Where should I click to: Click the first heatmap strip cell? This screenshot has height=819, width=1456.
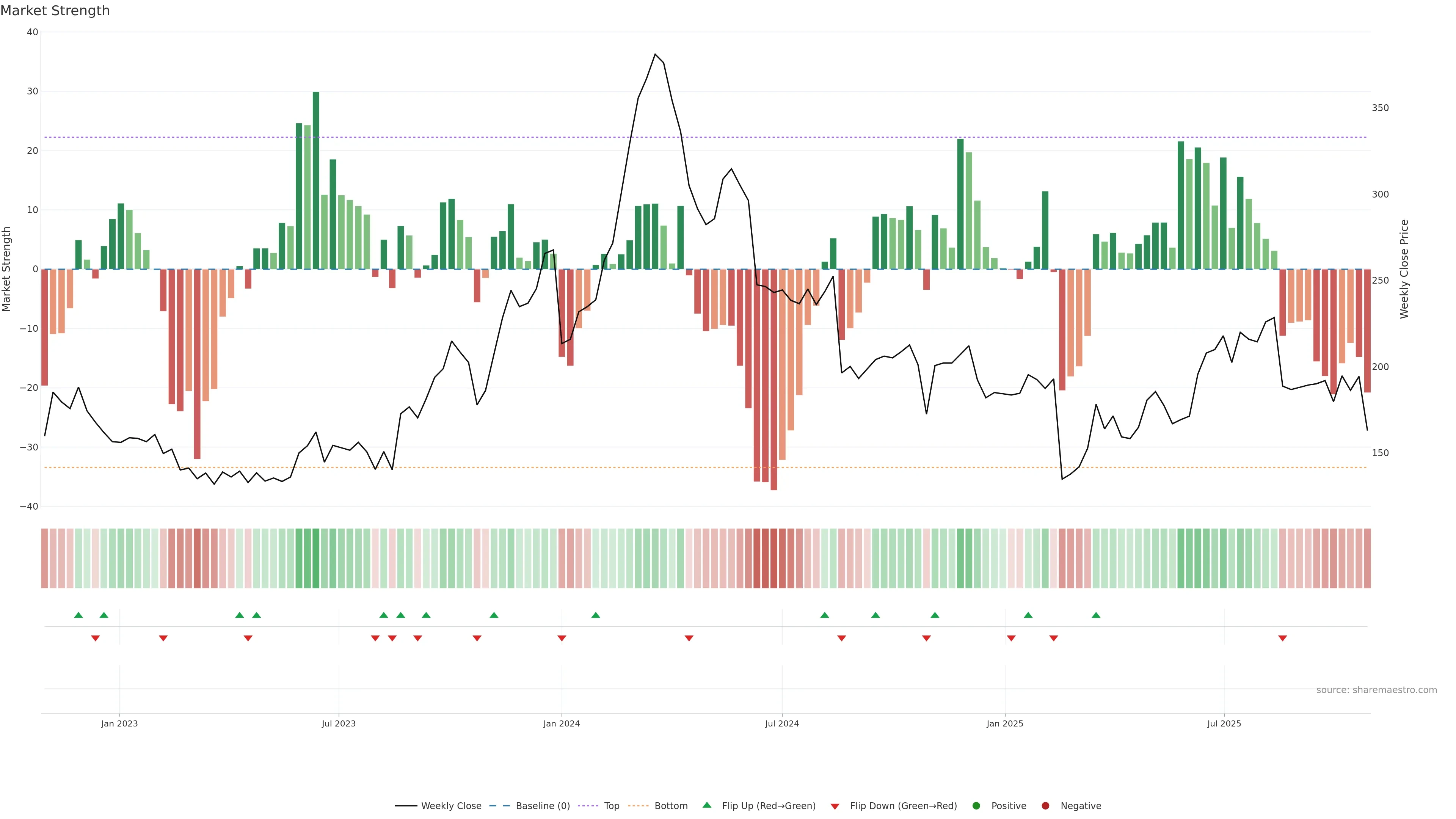[45, 558]
